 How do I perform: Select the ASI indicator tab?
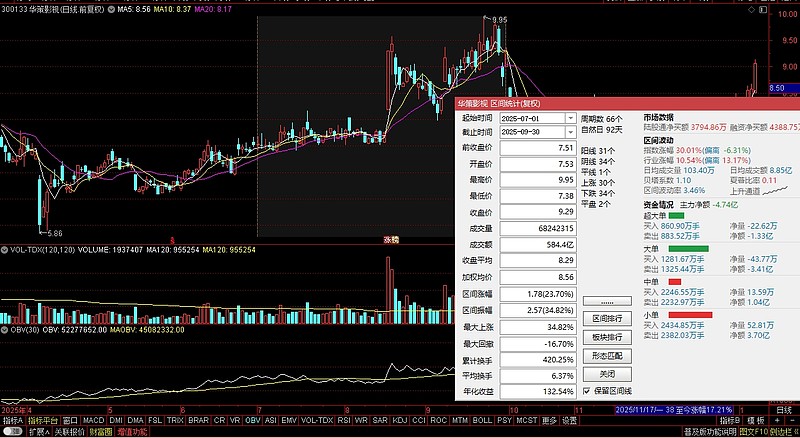click(x=271, y=421)
